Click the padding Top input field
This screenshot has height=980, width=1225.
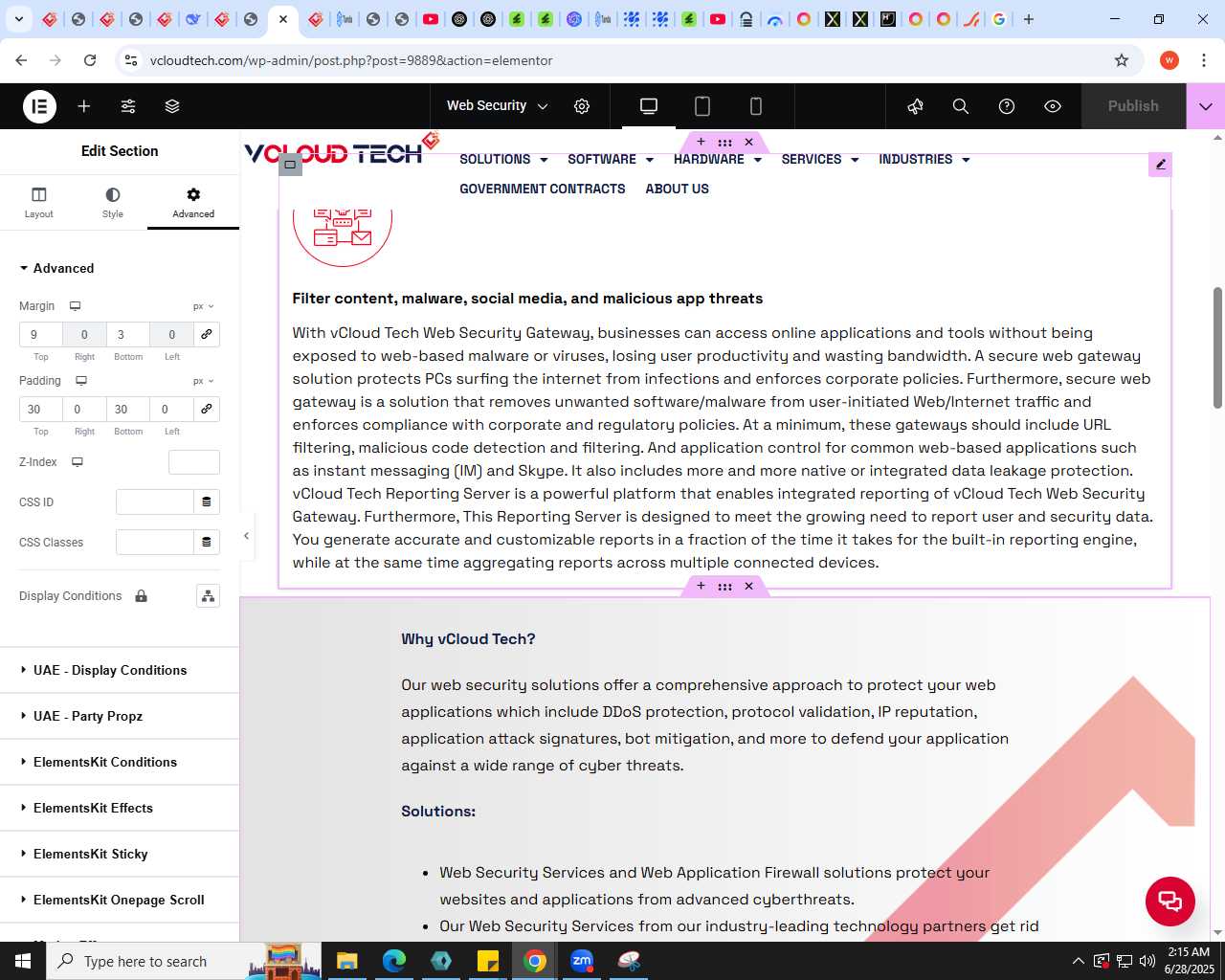[41, 409]
